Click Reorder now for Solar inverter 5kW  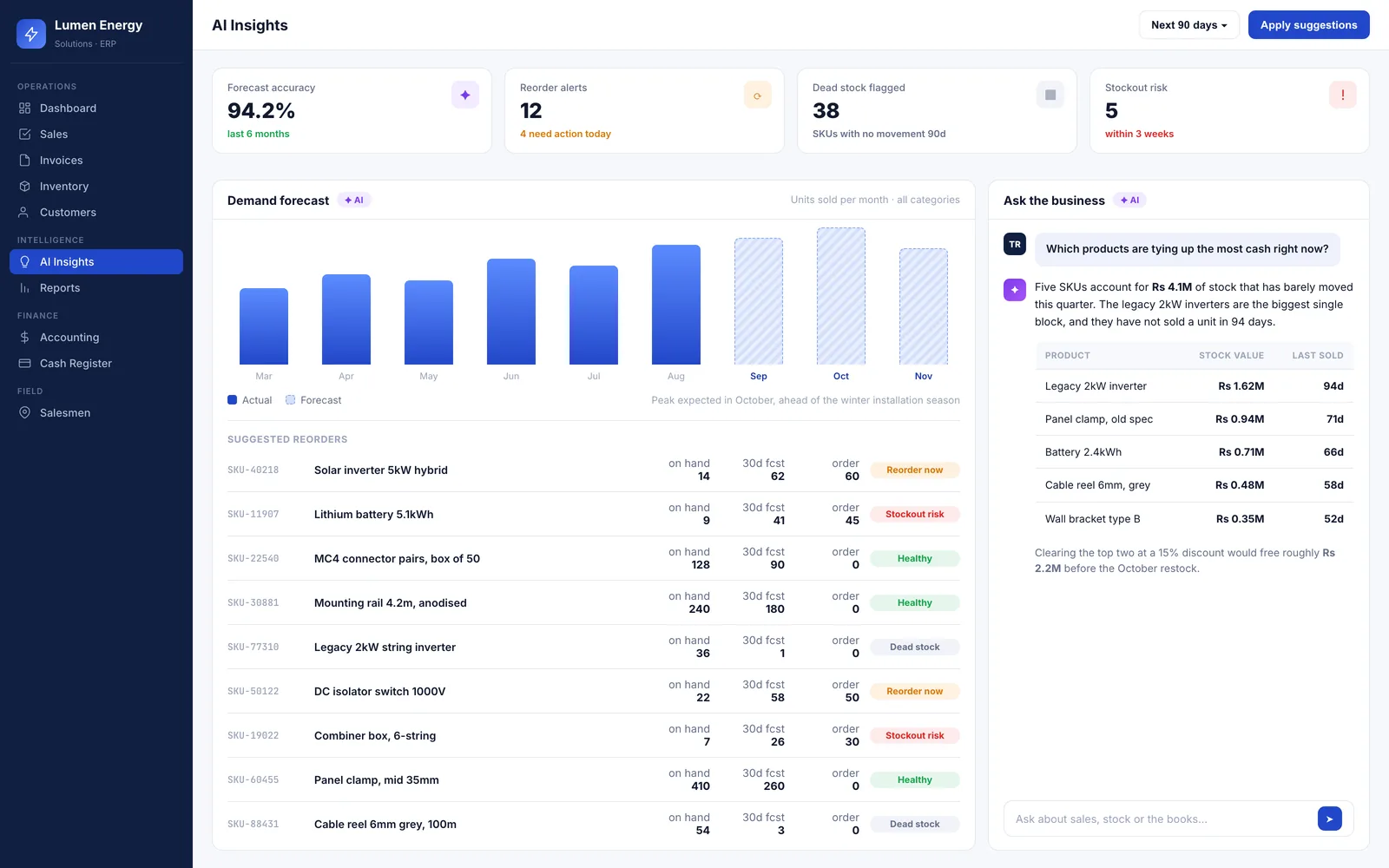click(x=914, y=470)
